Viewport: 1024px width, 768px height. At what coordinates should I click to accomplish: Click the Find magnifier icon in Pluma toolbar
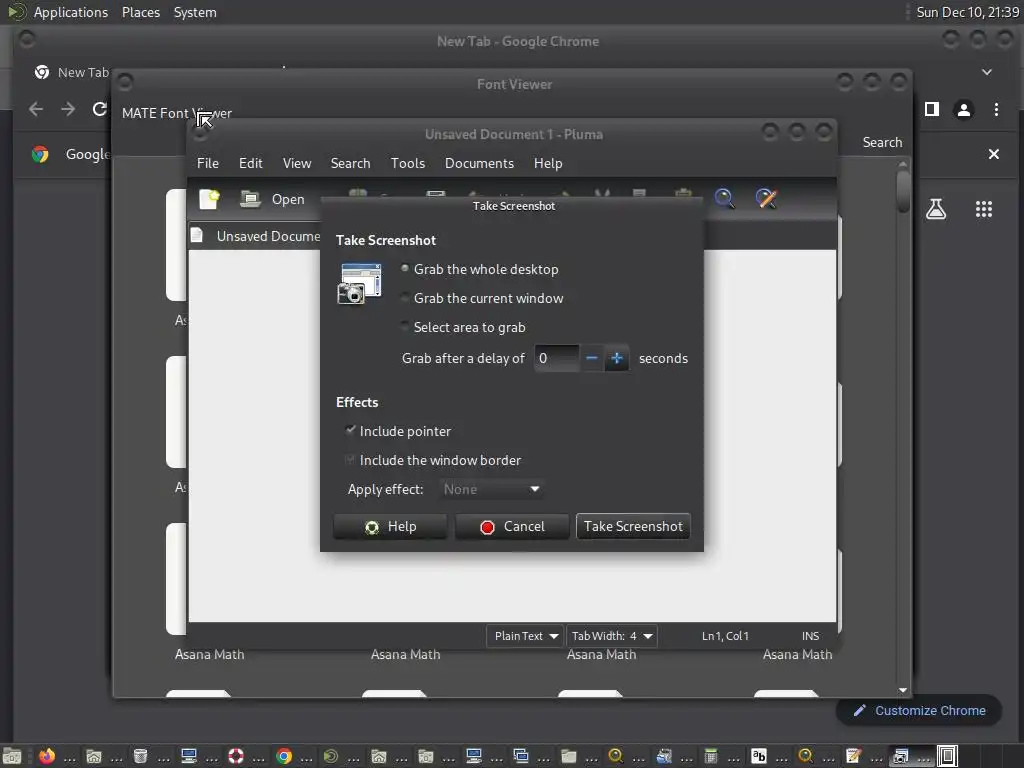click(724, 199)
